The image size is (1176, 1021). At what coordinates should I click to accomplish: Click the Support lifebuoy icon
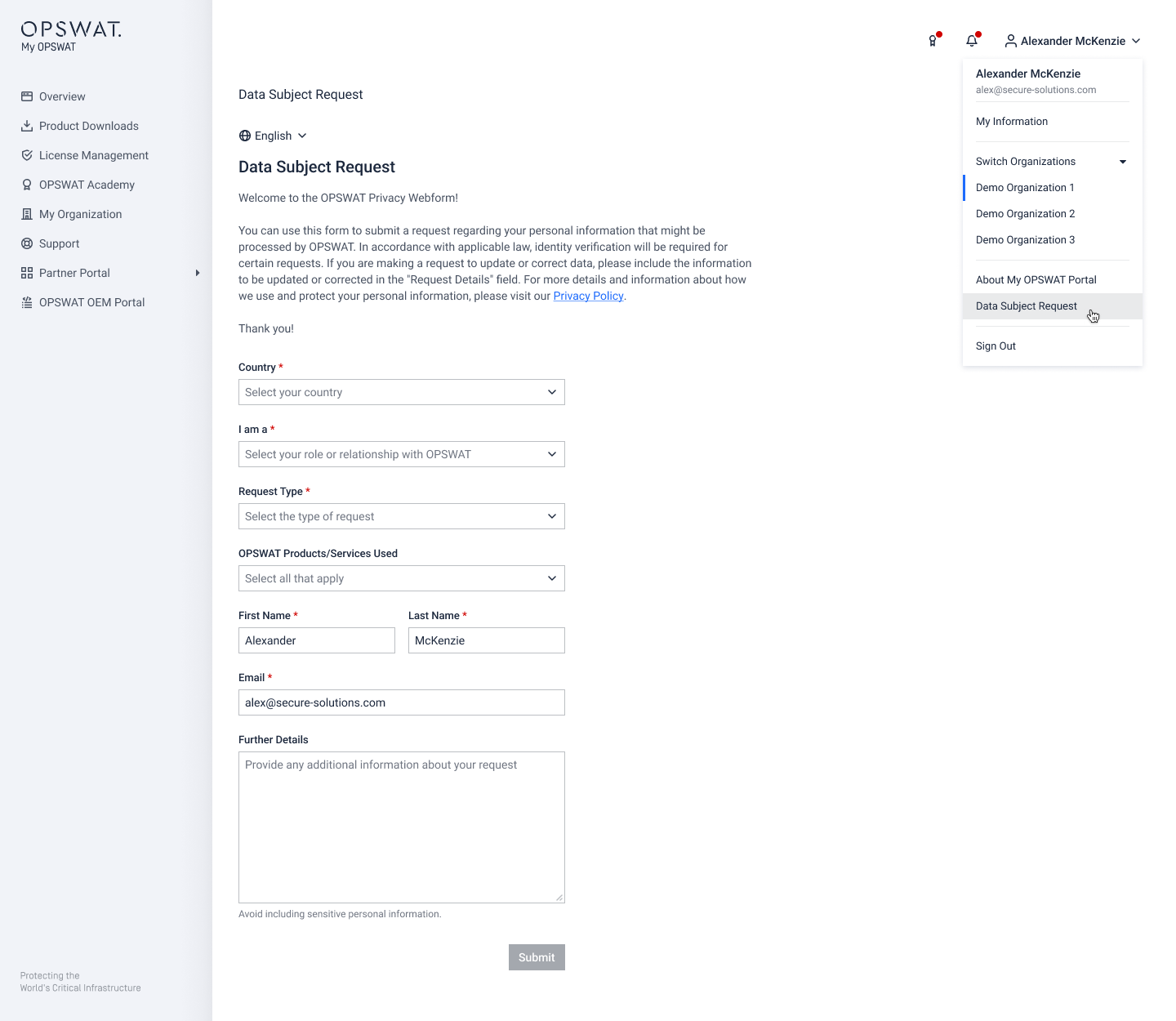click(x=27, y=243)
